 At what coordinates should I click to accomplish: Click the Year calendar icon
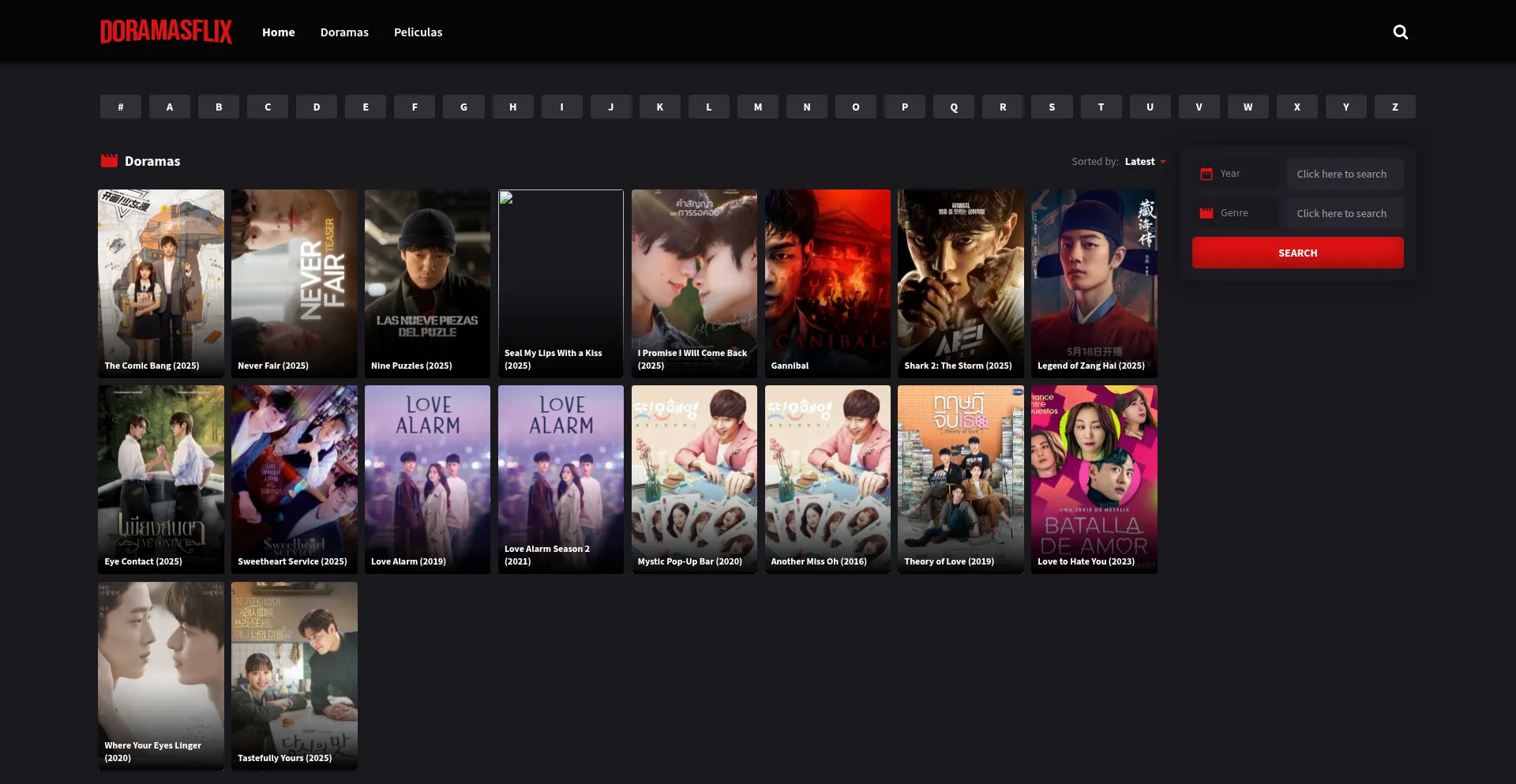coord(1206,174)
